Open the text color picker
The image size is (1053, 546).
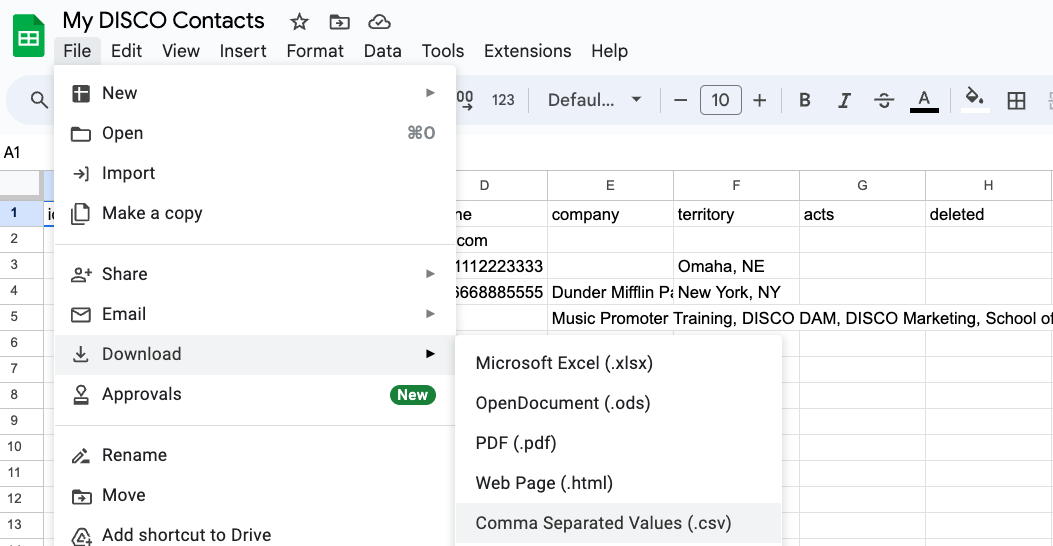click(924, 100)
